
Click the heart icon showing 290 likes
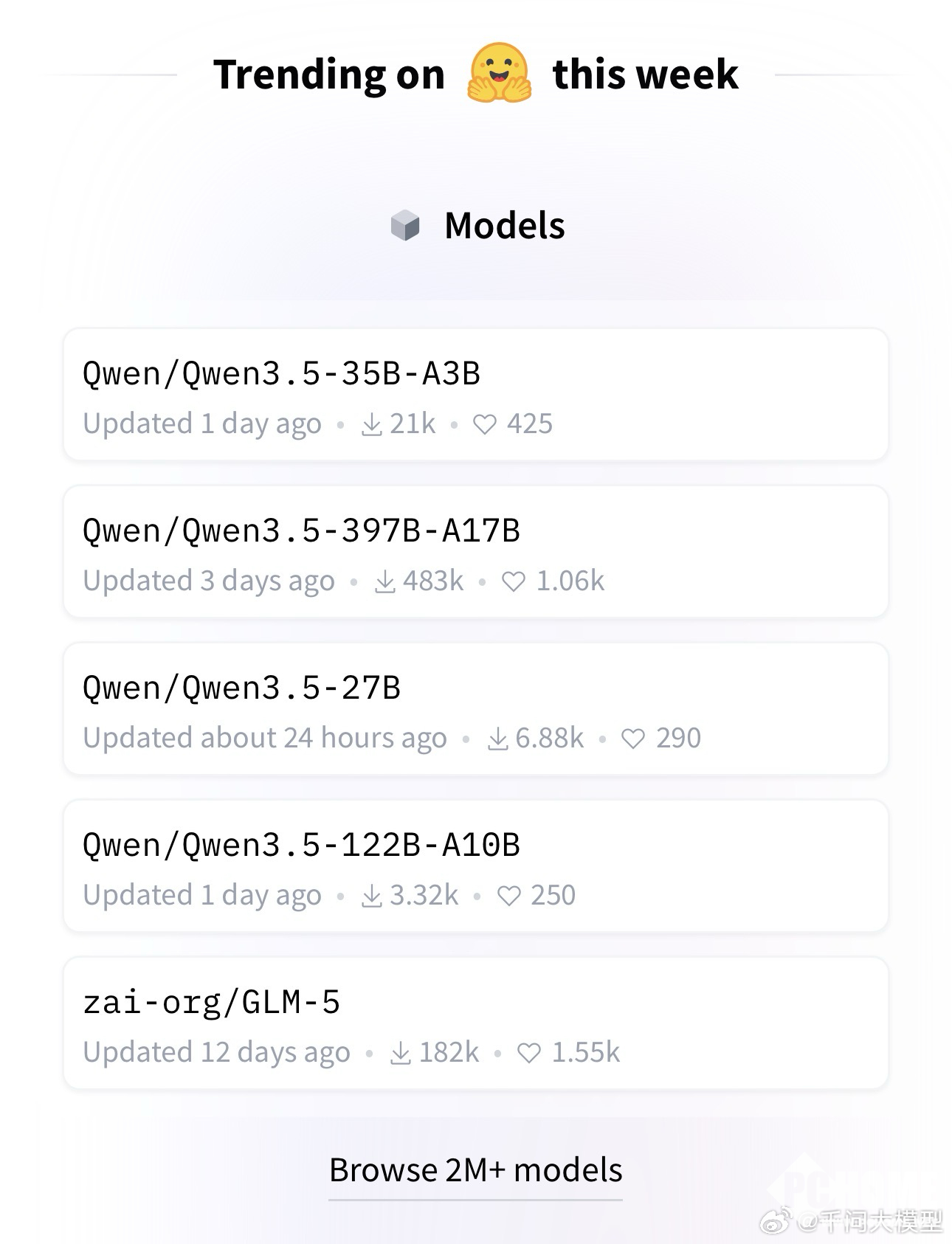click(x=633, y=739)
